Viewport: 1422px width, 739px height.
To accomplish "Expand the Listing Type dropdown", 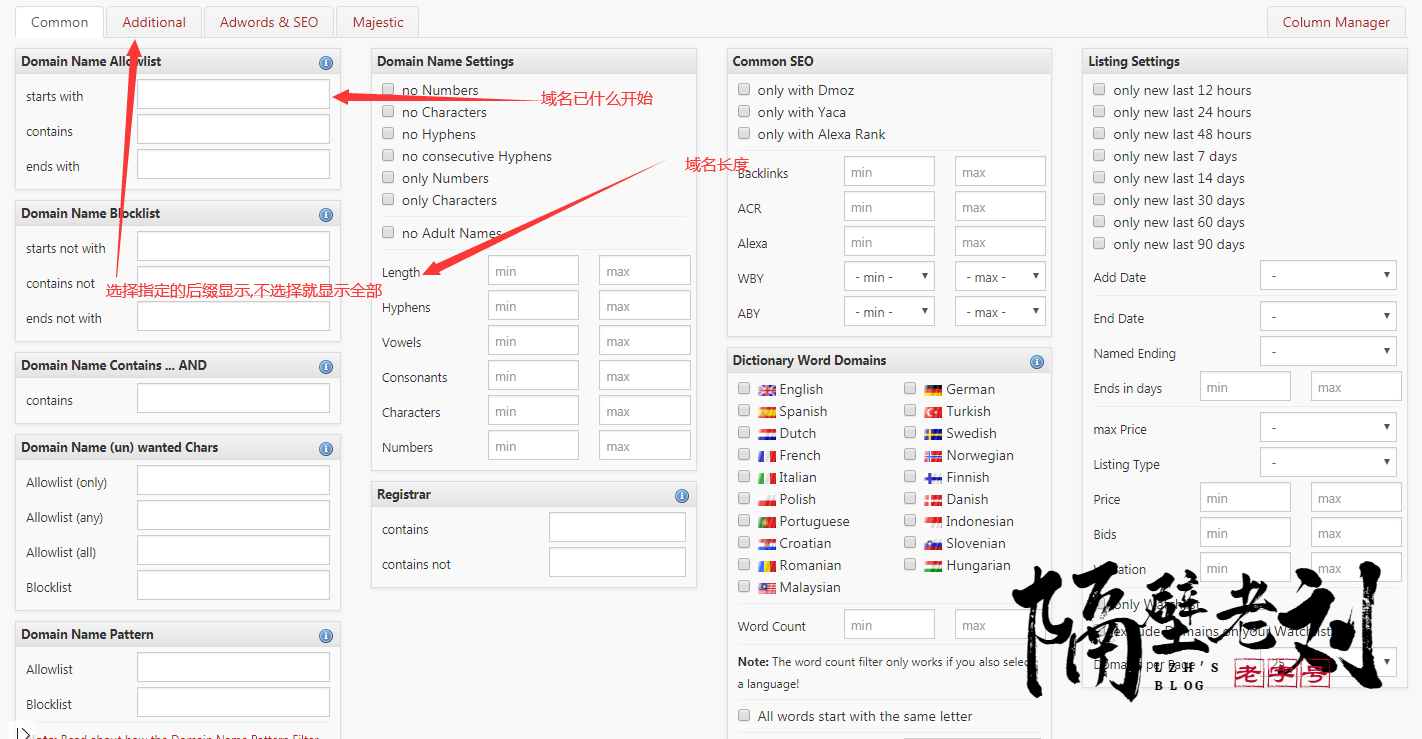I will tap(1328, 463).
